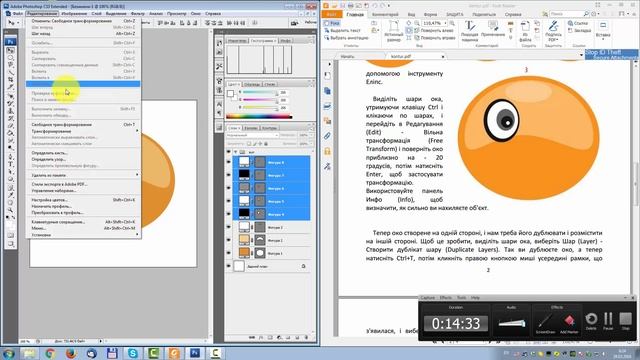Hide the Фигура 6 layer via eye icon
640x360 pixels.
[x=229, y=188]
